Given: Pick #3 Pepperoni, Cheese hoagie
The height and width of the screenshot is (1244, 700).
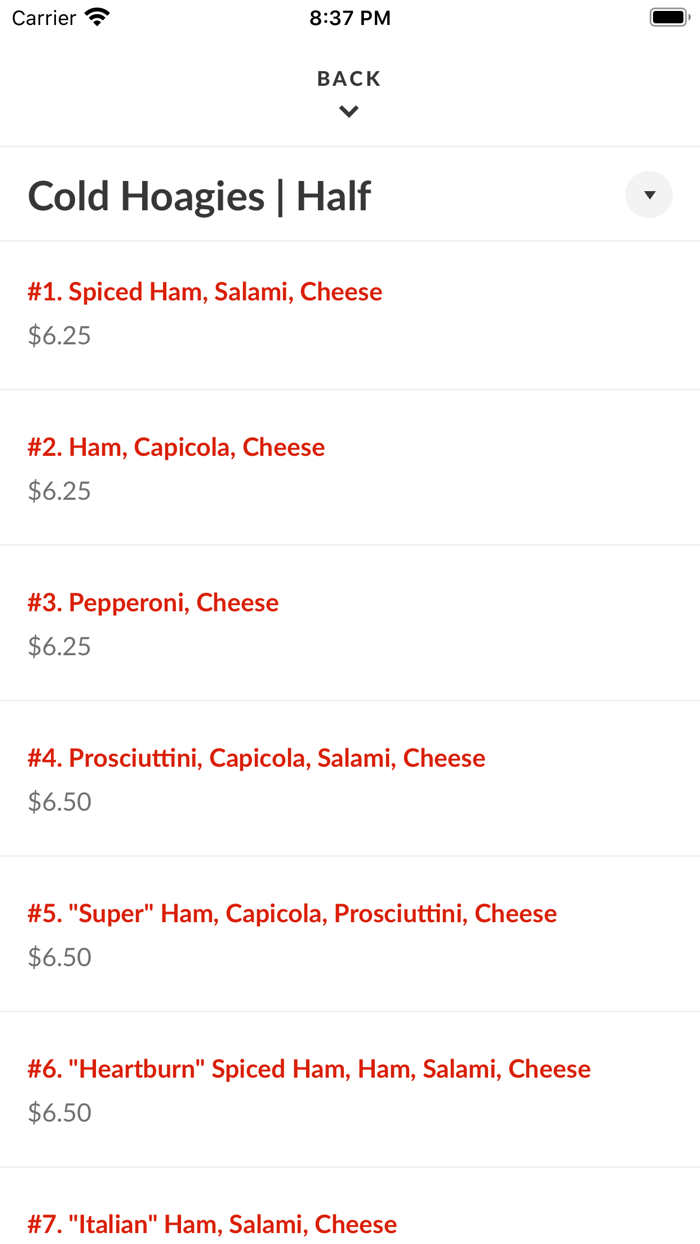Looking at the screenshot, I should point(153,603).
